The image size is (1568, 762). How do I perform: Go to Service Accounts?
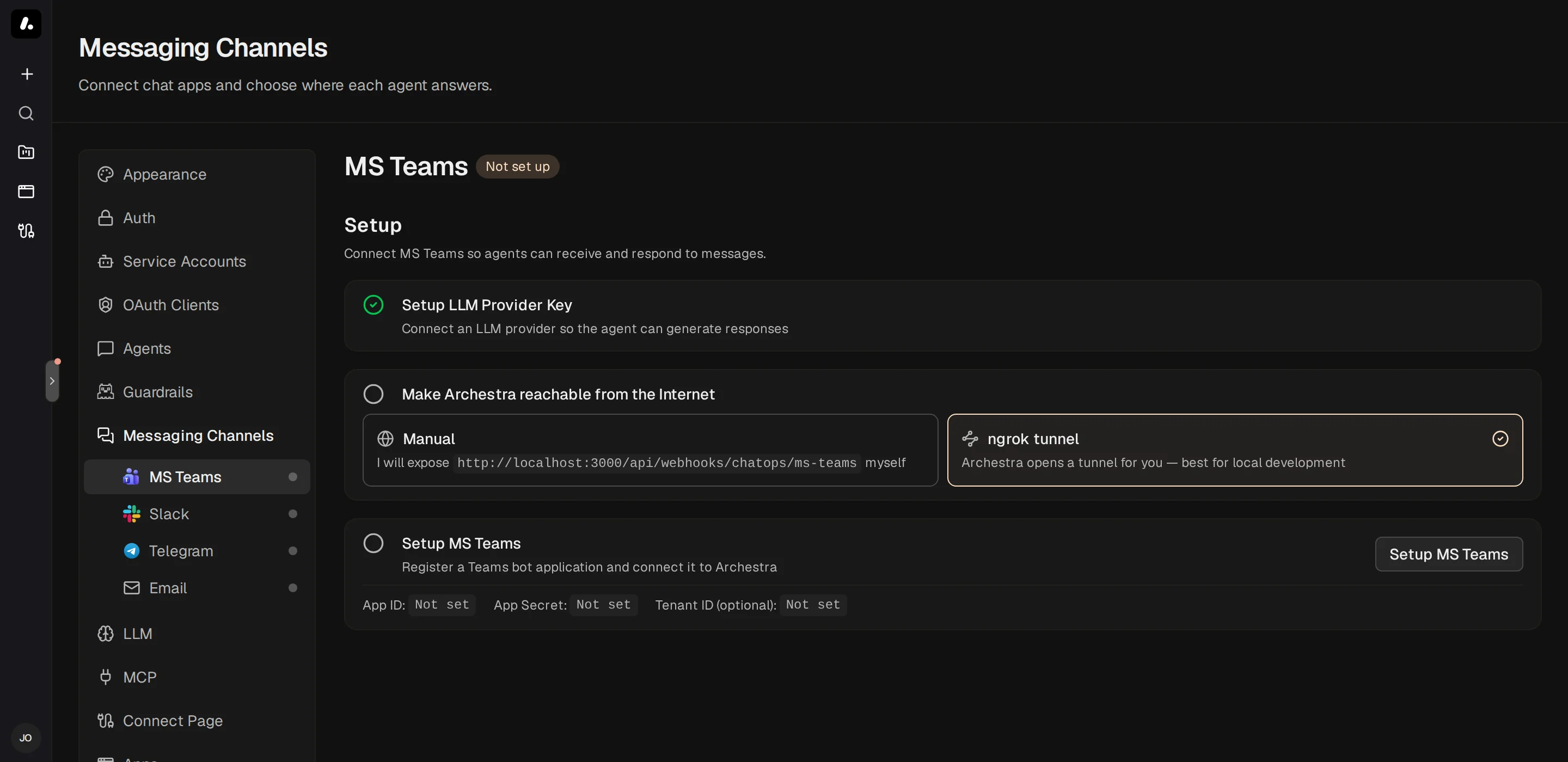pos(197,262)
